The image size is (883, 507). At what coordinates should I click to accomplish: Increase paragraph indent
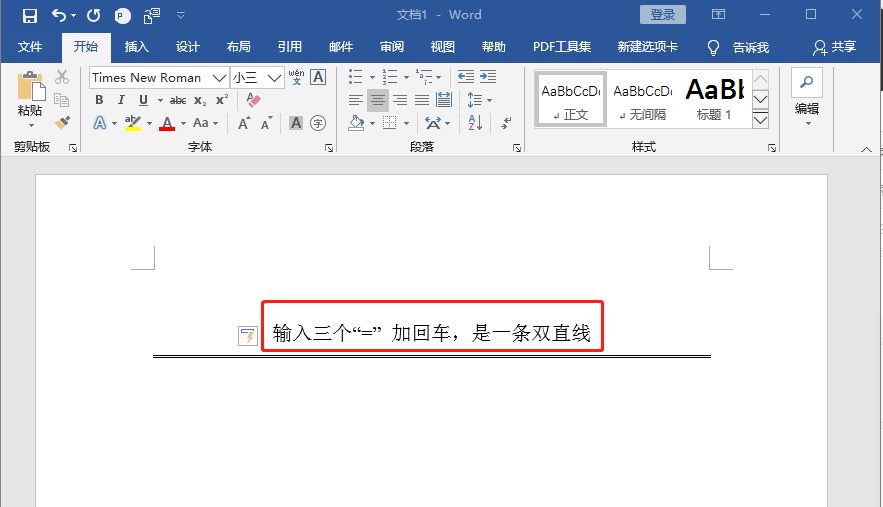(x=488, y=77)
